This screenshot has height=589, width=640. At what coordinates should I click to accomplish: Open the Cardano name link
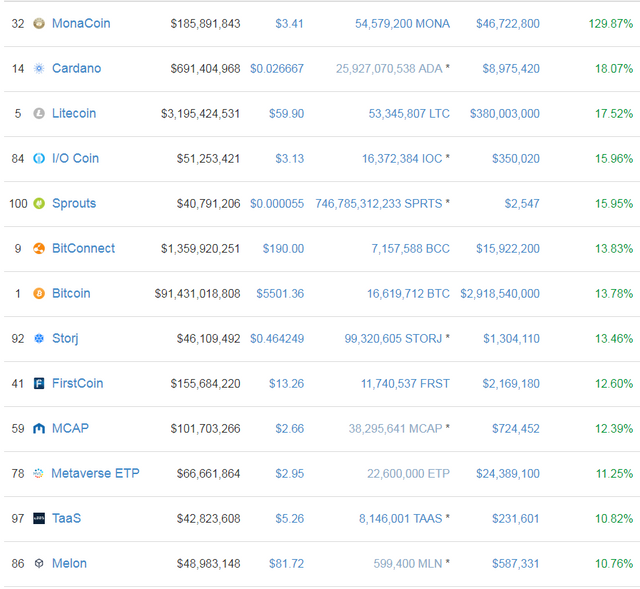click(x=76, y=69)
